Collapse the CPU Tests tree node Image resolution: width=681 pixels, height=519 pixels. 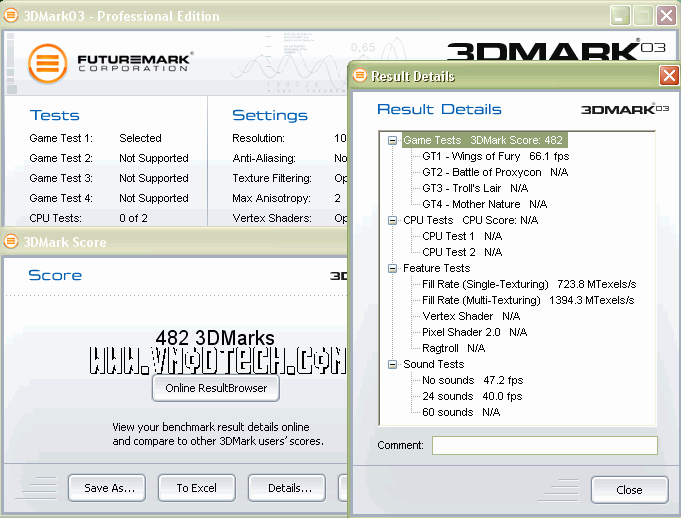coord(392,220)
